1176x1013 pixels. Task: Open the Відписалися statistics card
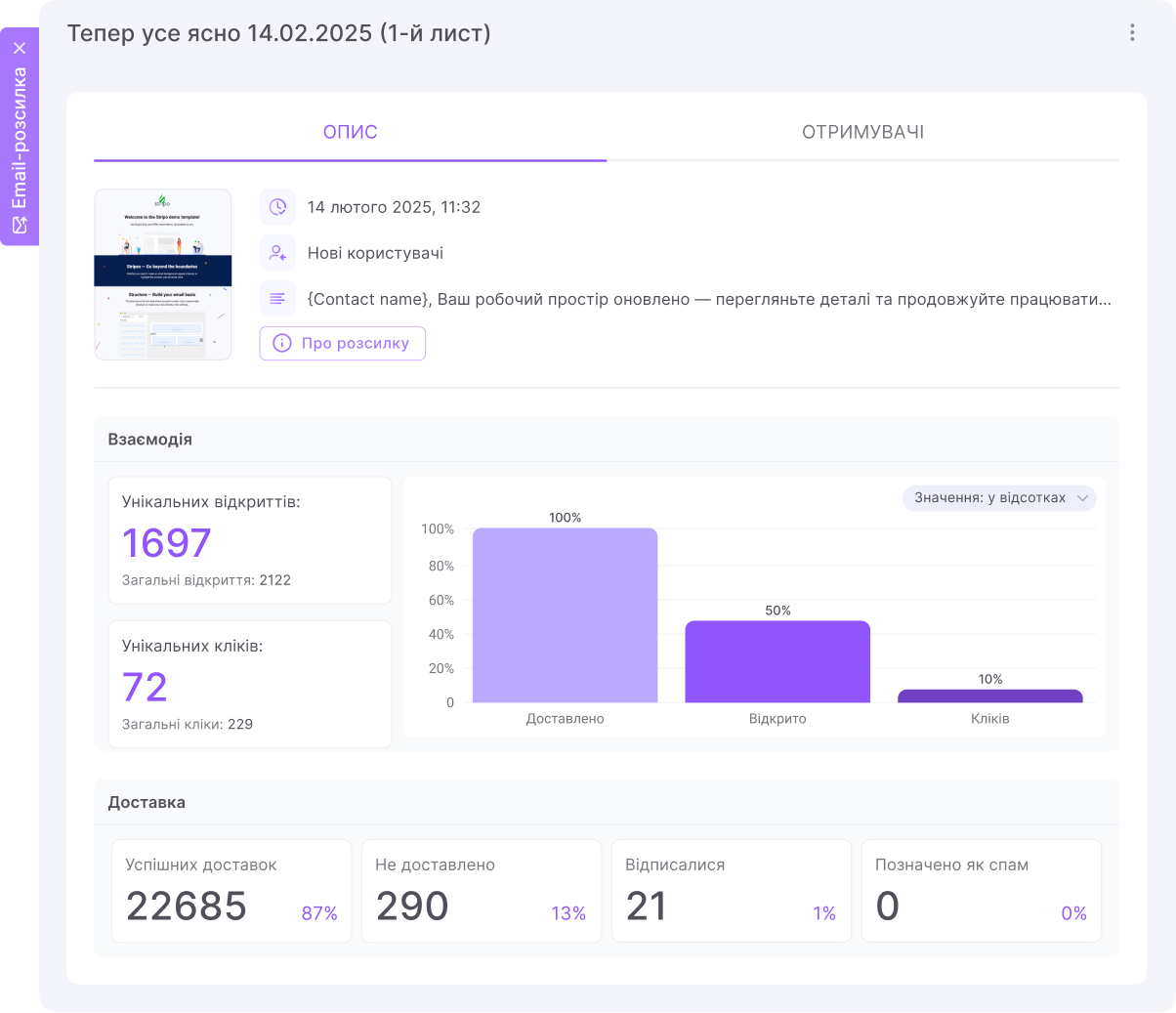pyautogui.click(x=731, y=890)
